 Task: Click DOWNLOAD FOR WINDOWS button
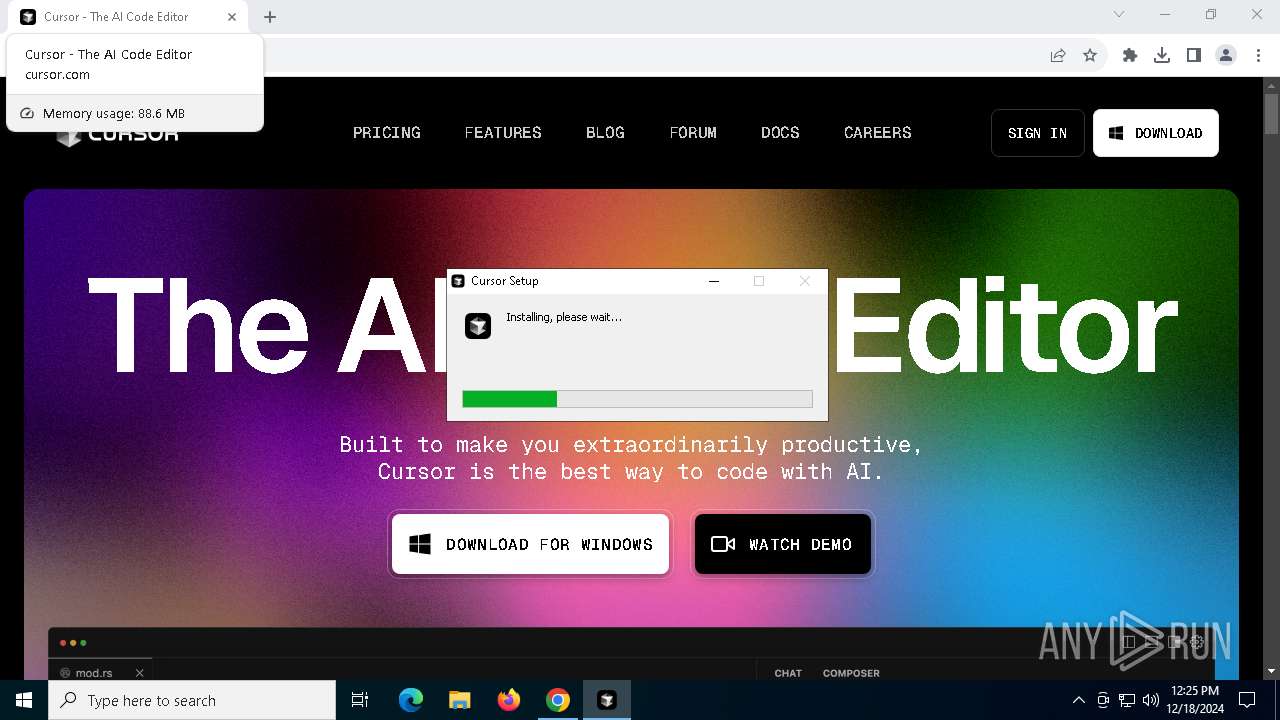point(530,544)
